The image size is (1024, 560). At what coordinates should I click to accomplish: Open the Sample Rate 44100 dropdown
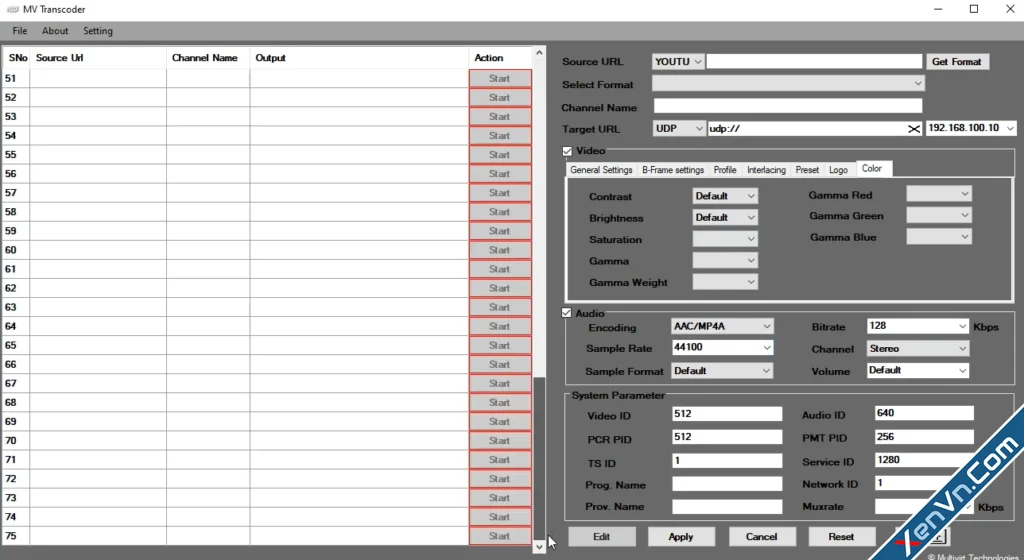[722, 347]
